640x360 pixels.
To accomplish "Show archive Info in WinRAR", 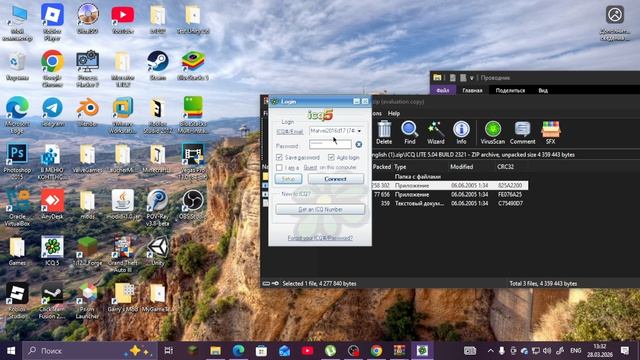I will click(x=461, y=133).
